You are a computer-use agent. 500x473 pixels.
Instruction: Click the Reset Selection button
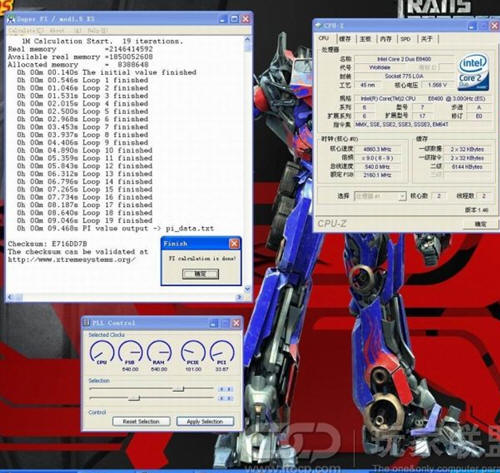(141, 421)
